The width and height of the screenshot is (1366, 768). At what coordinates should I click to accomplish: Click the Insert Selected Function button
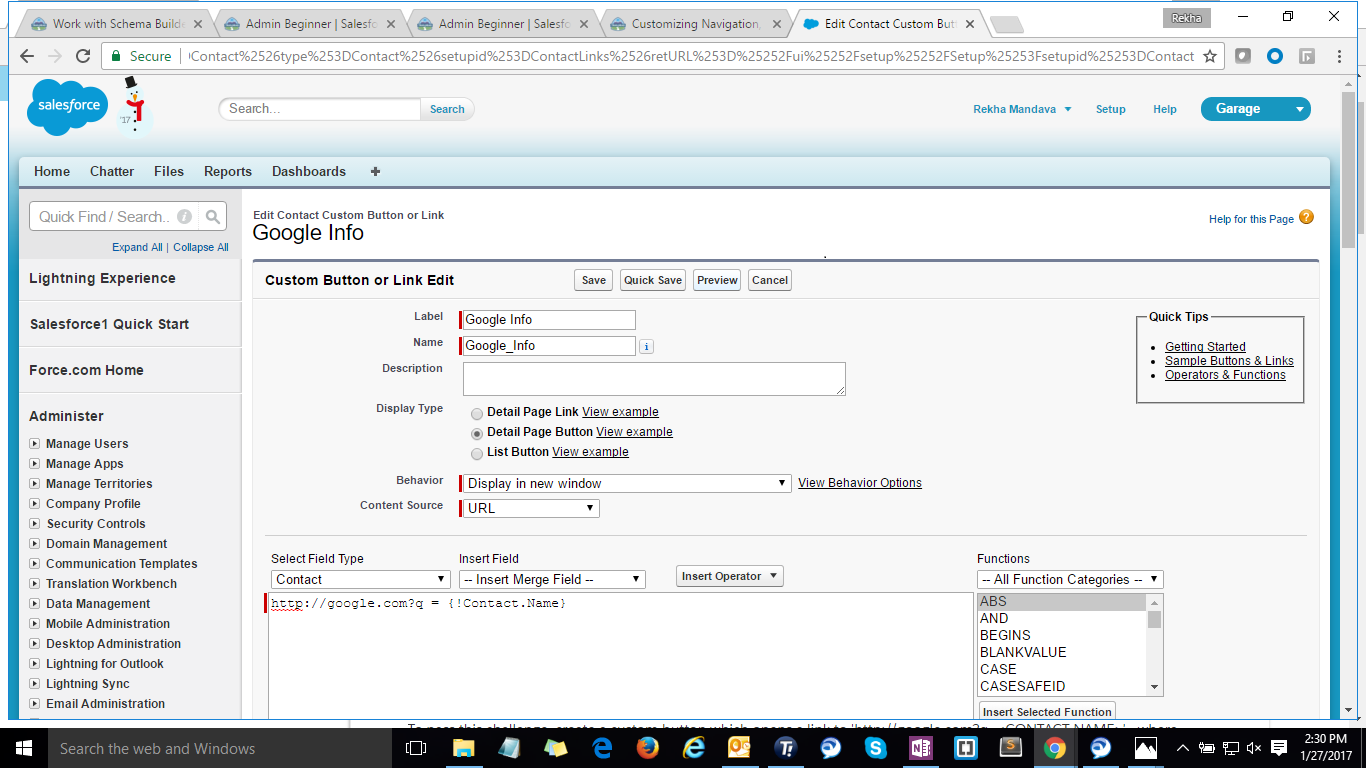[1047, 711]
